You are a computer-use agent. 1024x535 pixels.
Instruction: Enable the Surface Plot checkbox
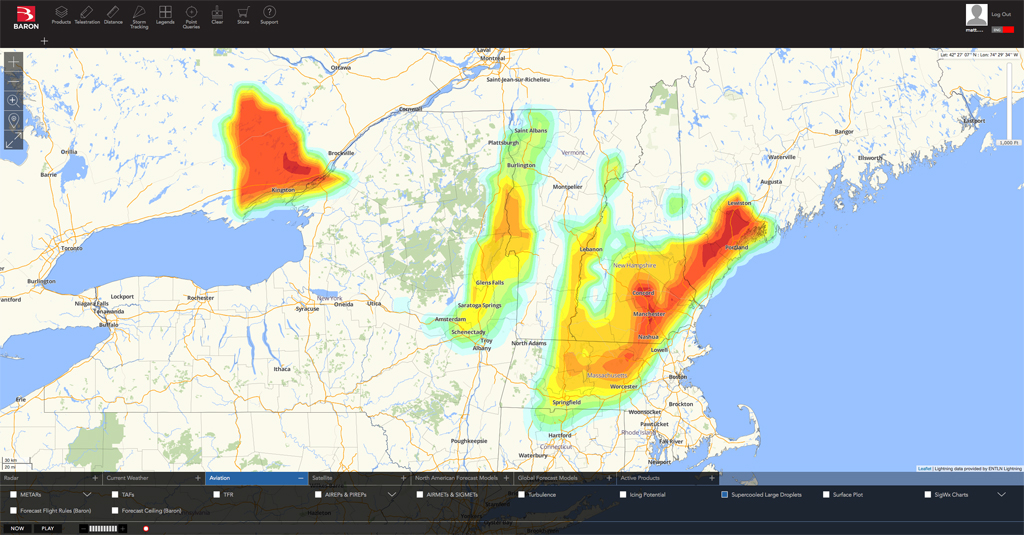(826, 494)
